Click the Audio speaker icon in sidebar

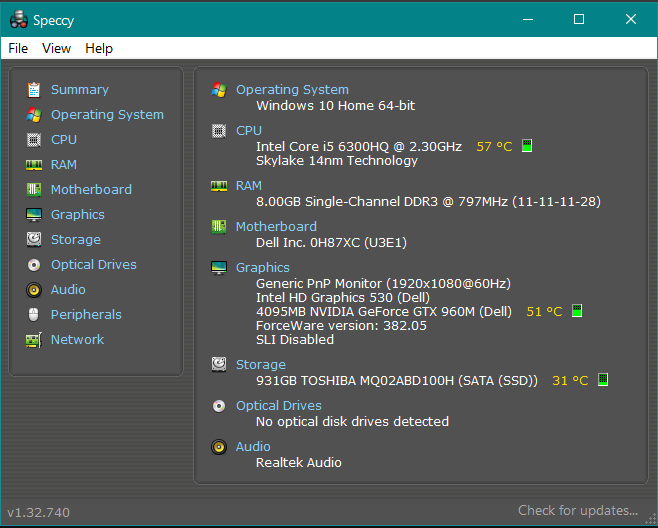(34, 290)
